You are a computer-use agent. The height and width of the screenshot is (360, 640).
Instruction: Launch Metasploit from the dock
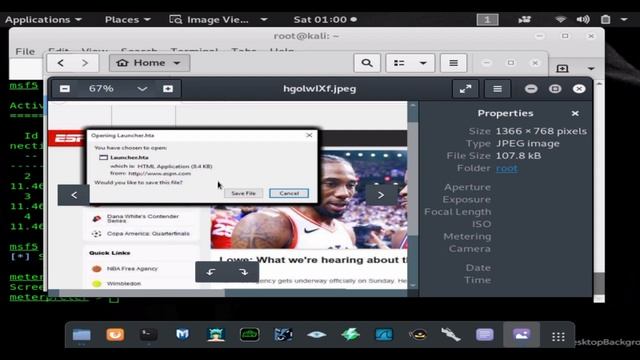point(182,335)
